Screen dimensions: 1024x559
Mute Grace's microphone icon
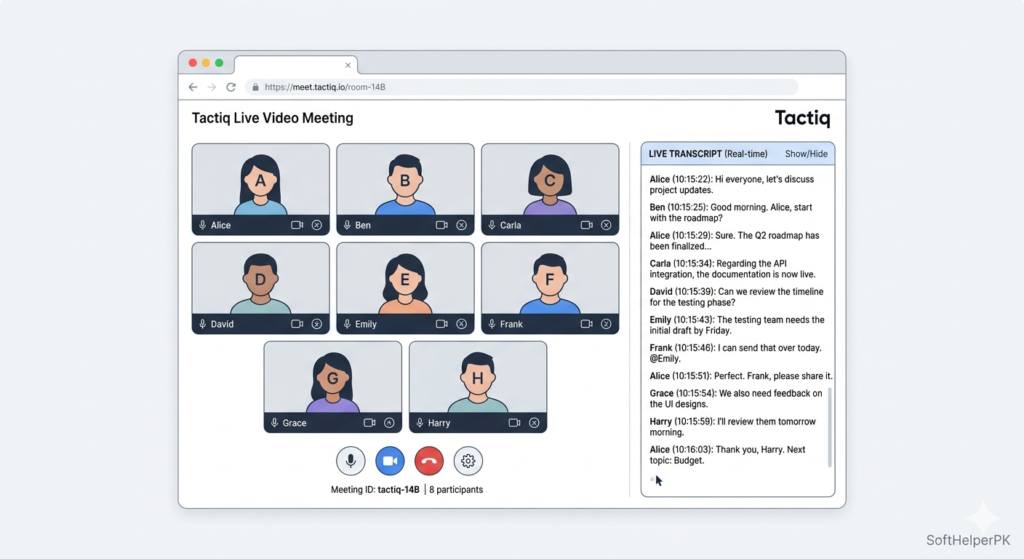pos(275,423)
